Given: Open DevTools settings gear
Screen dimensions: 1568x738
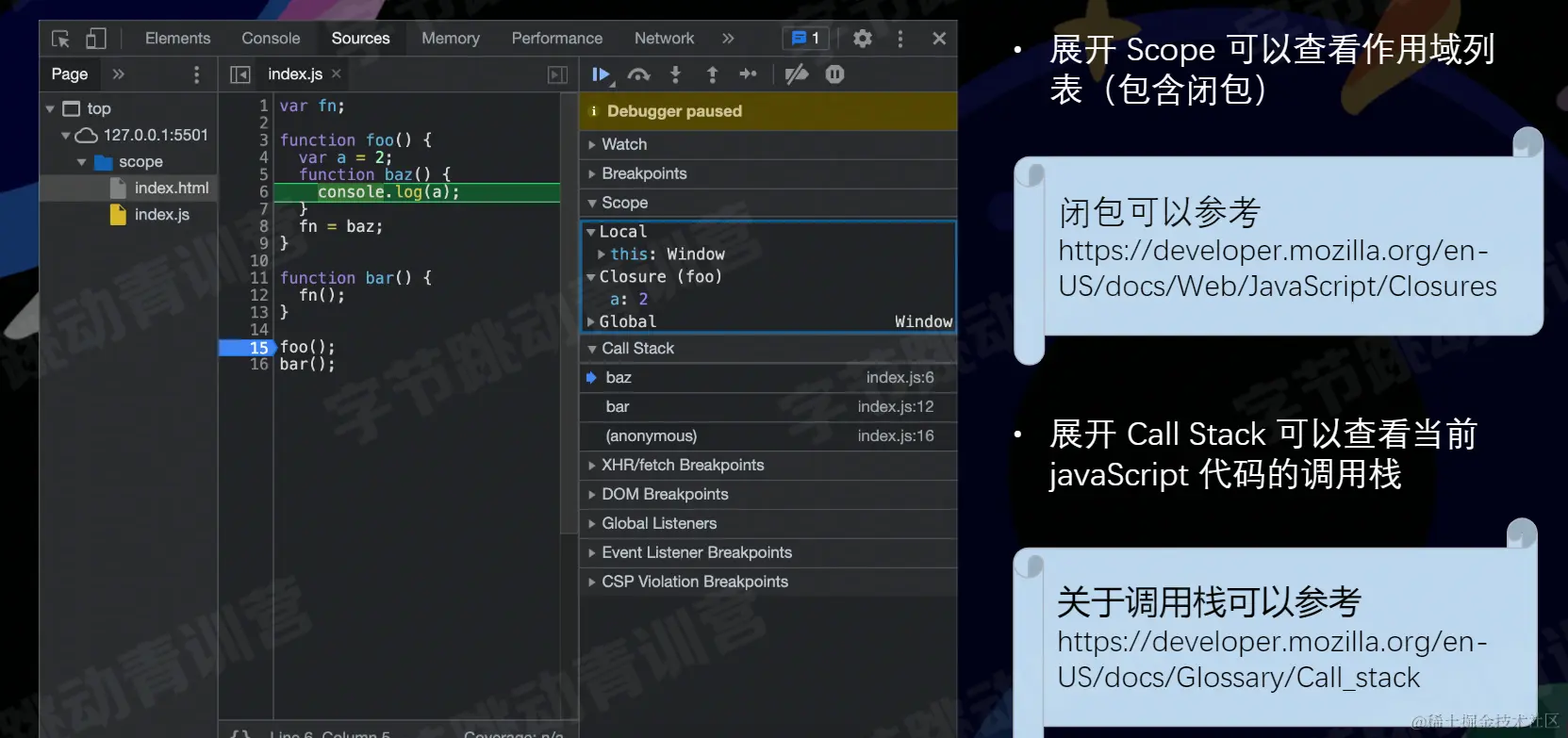Looking at the screenshot, I should pyautogui.click(x=862, y=39).
